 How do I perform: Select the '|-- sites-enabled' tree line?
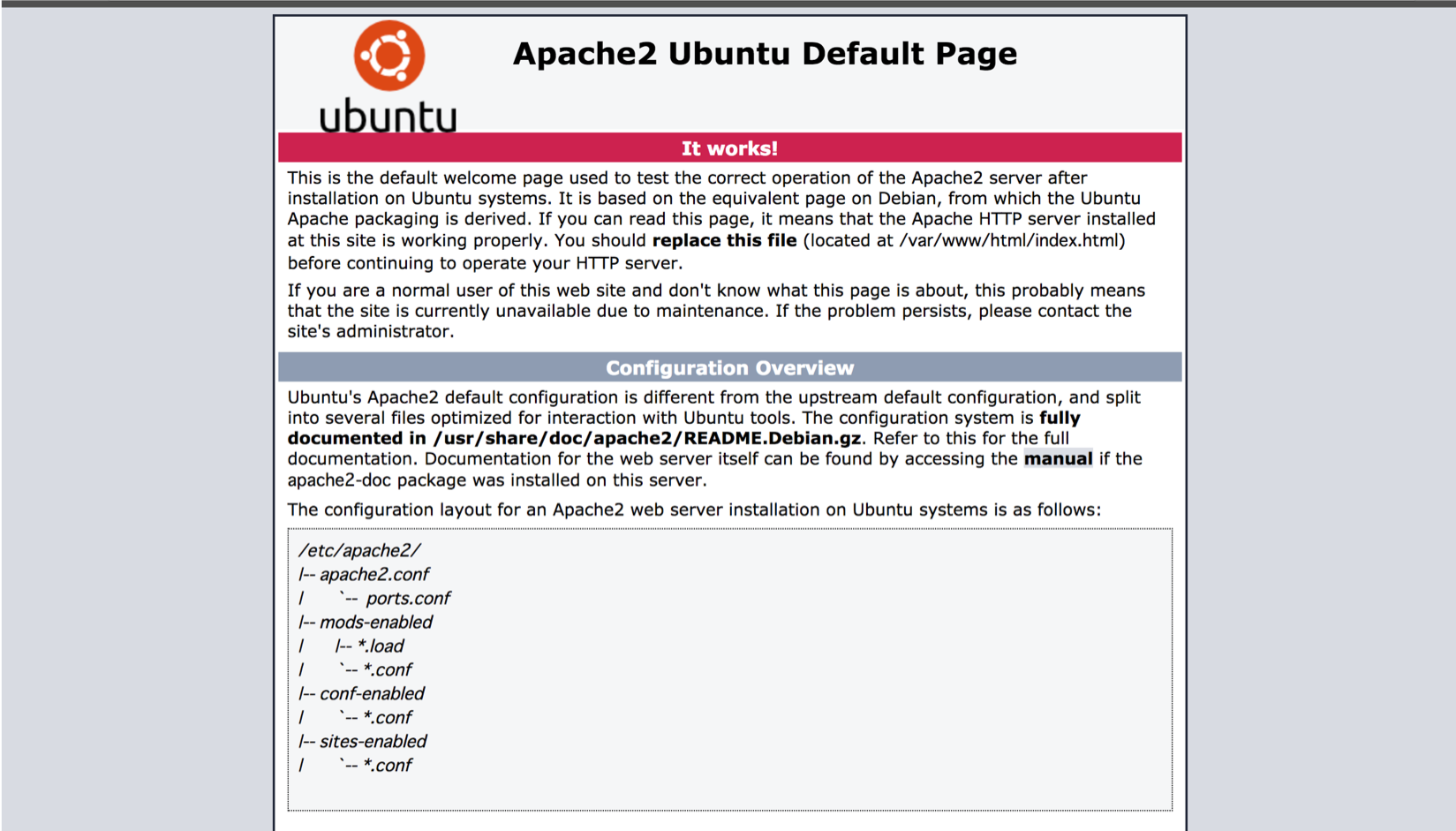click(362, 741)
